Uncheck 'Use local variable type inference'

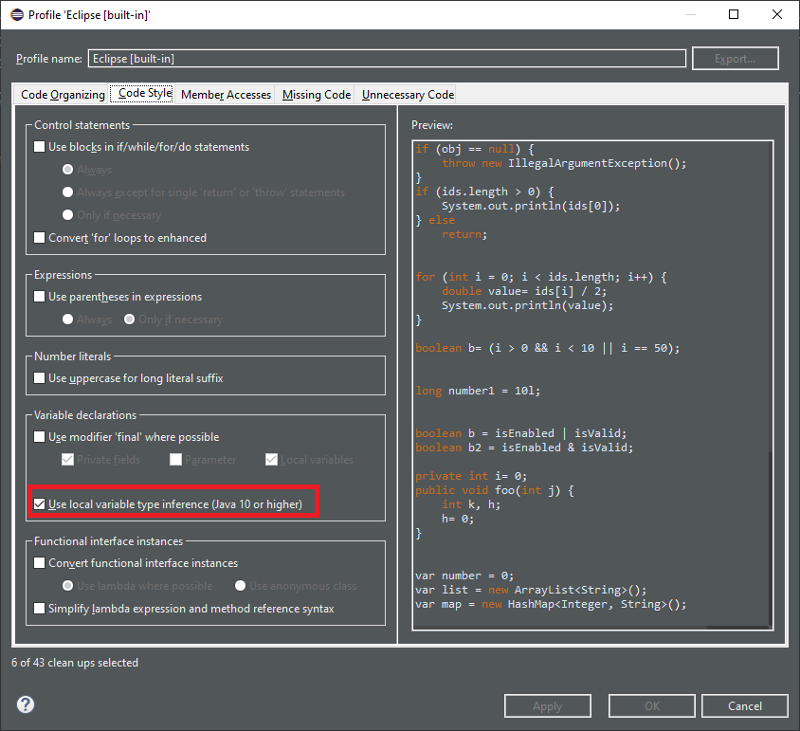tap(39, 504)
